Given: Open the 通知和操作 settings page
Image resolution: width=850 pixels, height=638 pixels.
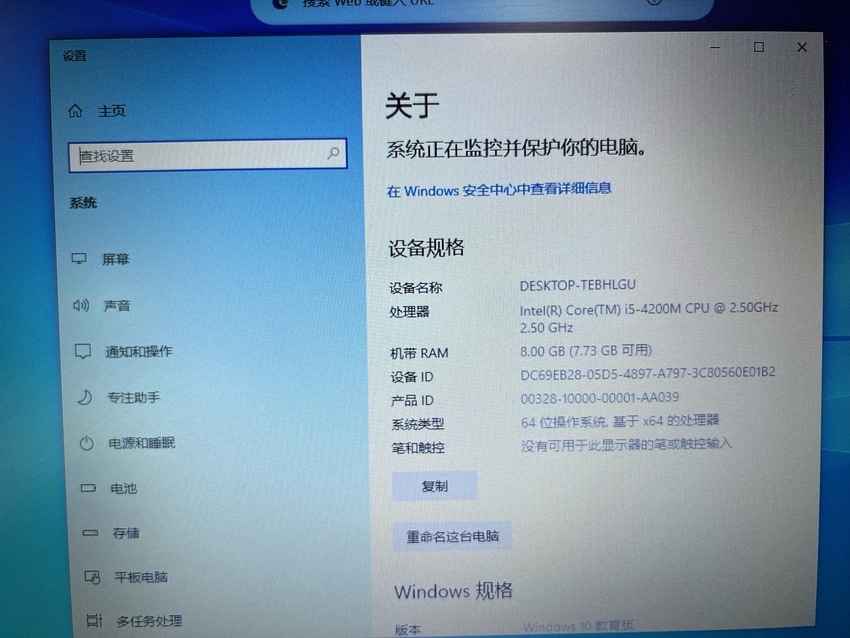Looking at the screenshot, I should pyautogui.click(x=139, y=352).
